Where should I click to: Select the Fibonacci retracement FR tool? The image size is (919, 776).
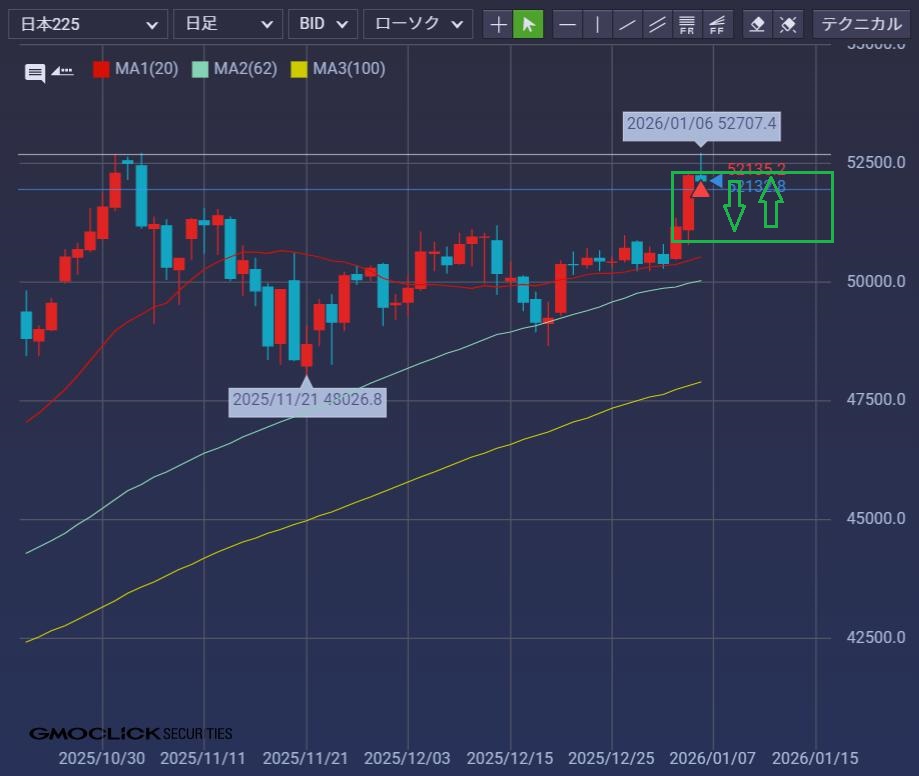pos(687,24)
